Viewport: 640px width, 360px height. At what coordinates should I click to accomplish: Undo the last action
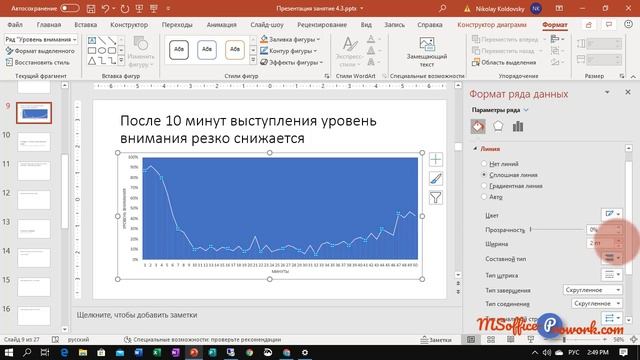tap(105, 8)
